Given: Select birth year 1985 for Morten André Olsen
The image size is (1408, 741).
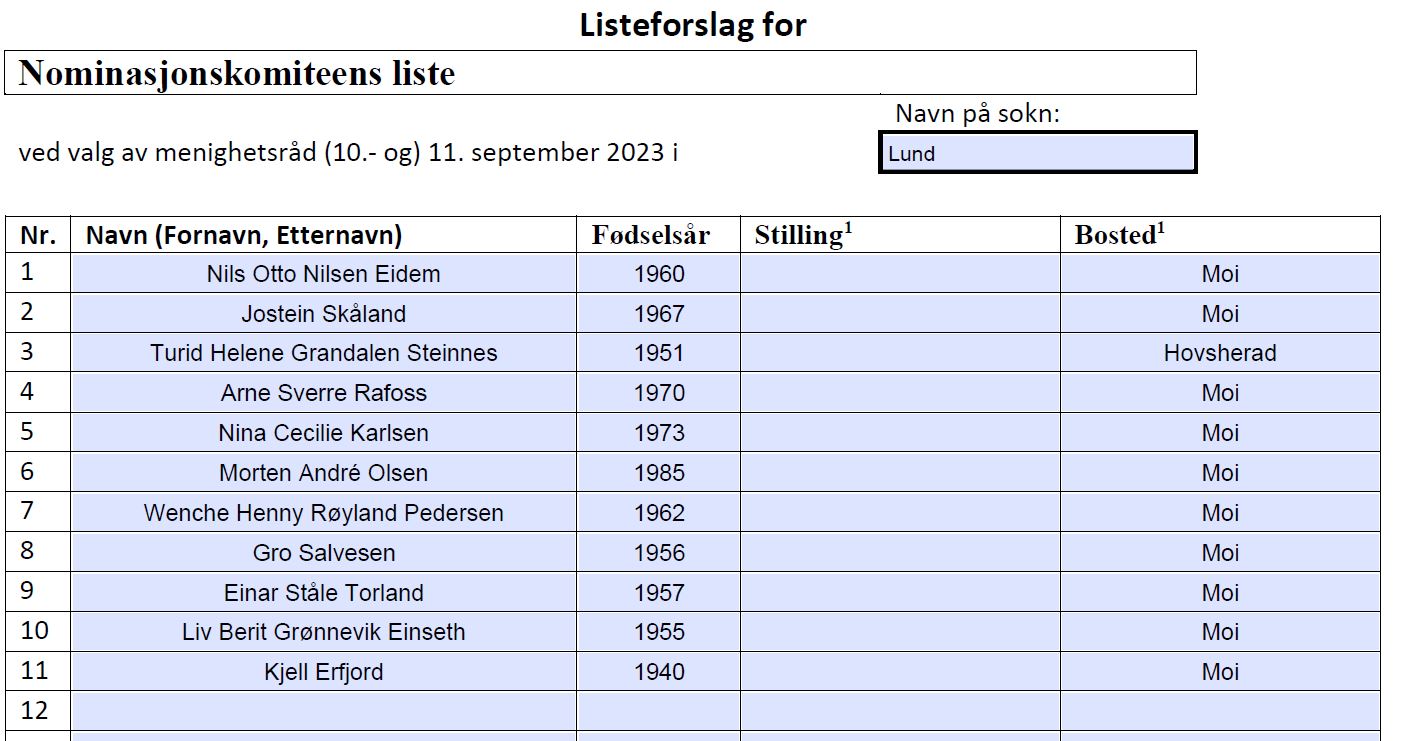Looking at the screenshot, I should (x=658, y=473).
